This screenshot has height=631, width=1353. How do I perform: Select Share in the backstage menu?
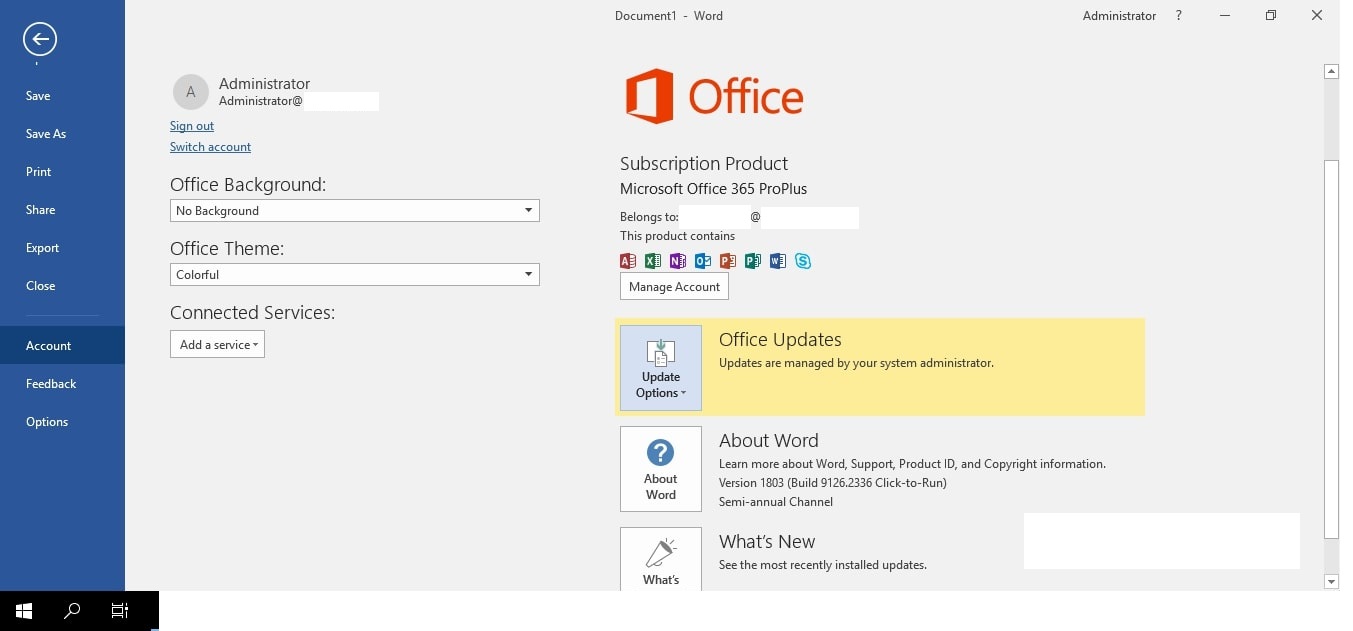tap(62, 210)
